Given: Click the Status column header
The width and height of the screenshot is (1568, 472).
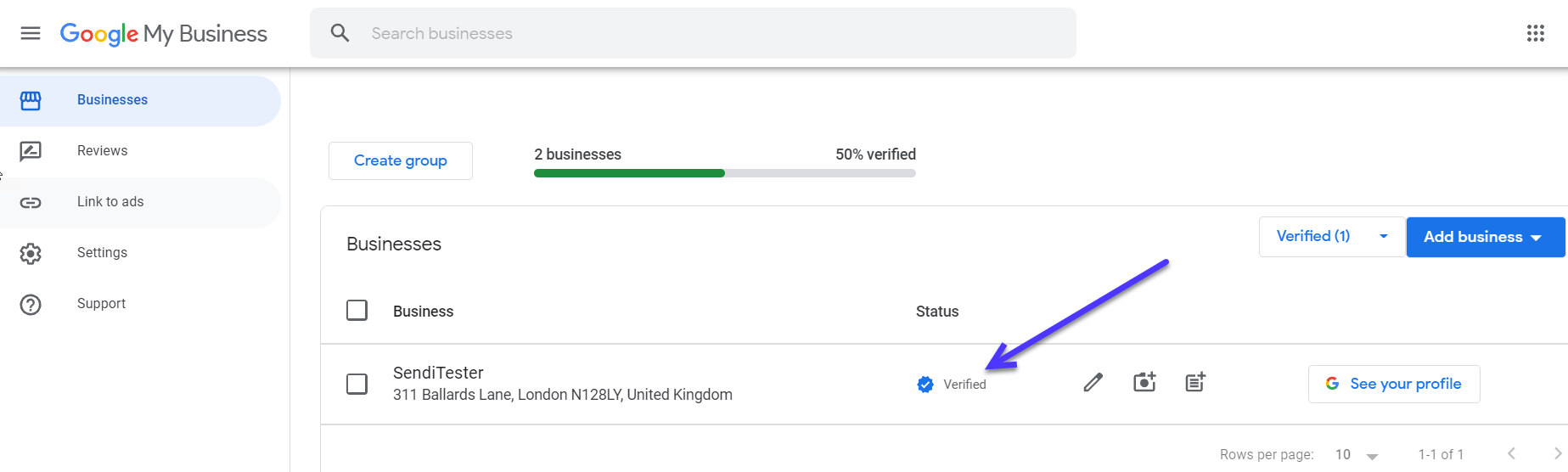Looking at the screenshot, I should pyautogui.click(x=937, y=312).
